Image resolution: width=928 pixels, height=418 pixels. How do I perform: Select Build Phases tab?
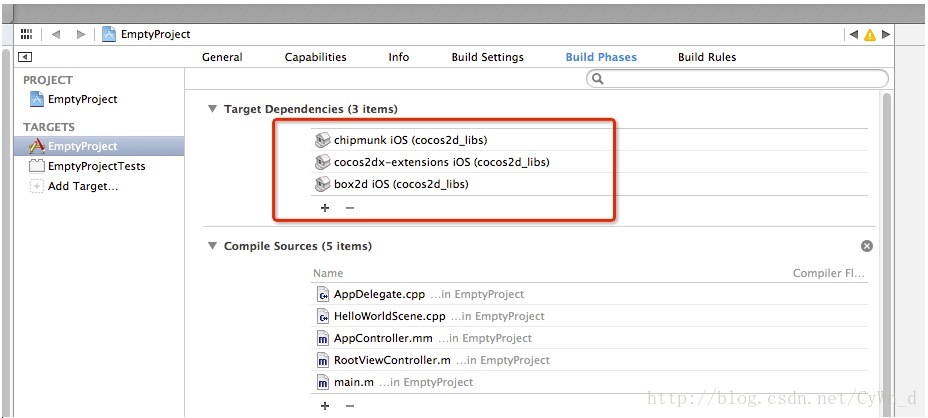click(601, 57)
